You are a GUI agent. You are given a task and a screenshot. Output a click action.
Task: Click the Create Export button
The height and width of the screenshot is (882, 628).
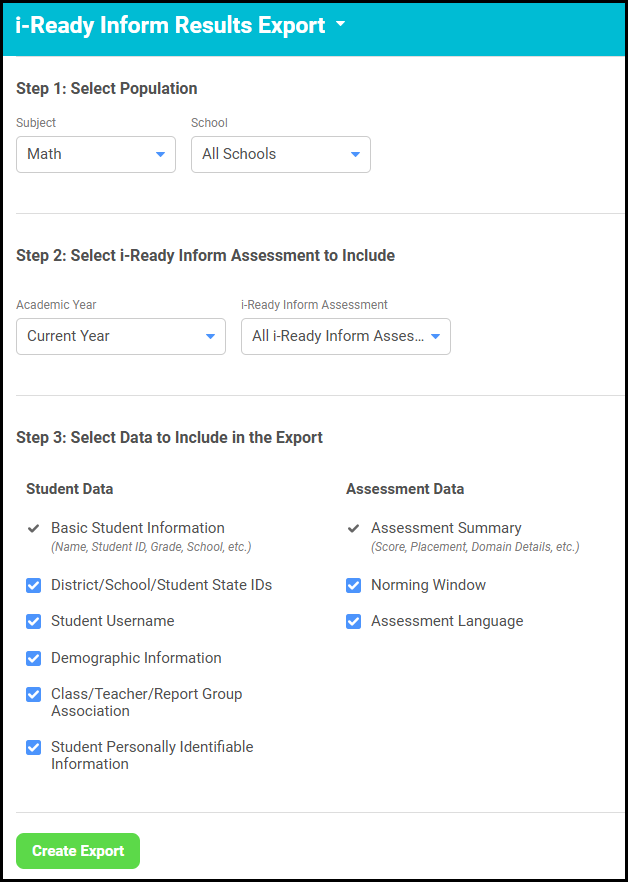(78, 851)
